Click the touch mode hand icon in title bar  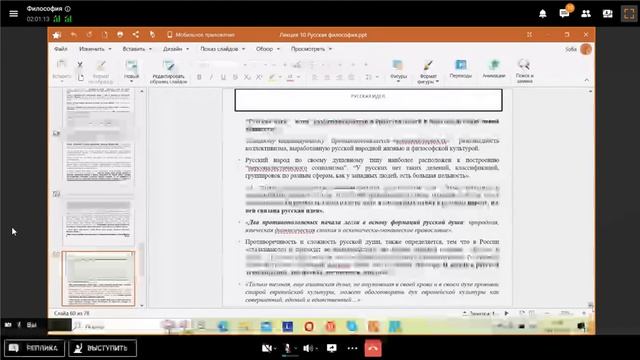coord(152,35)
